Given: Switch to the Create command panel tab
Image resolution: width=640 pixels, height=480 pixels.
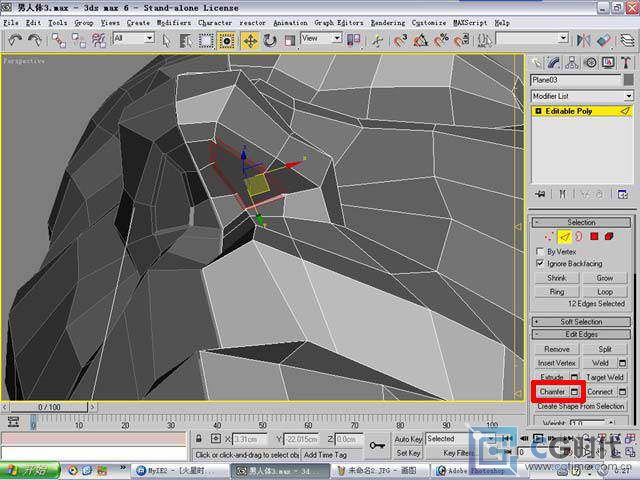Looking at the screenshot, I should [x=536, y=63].
